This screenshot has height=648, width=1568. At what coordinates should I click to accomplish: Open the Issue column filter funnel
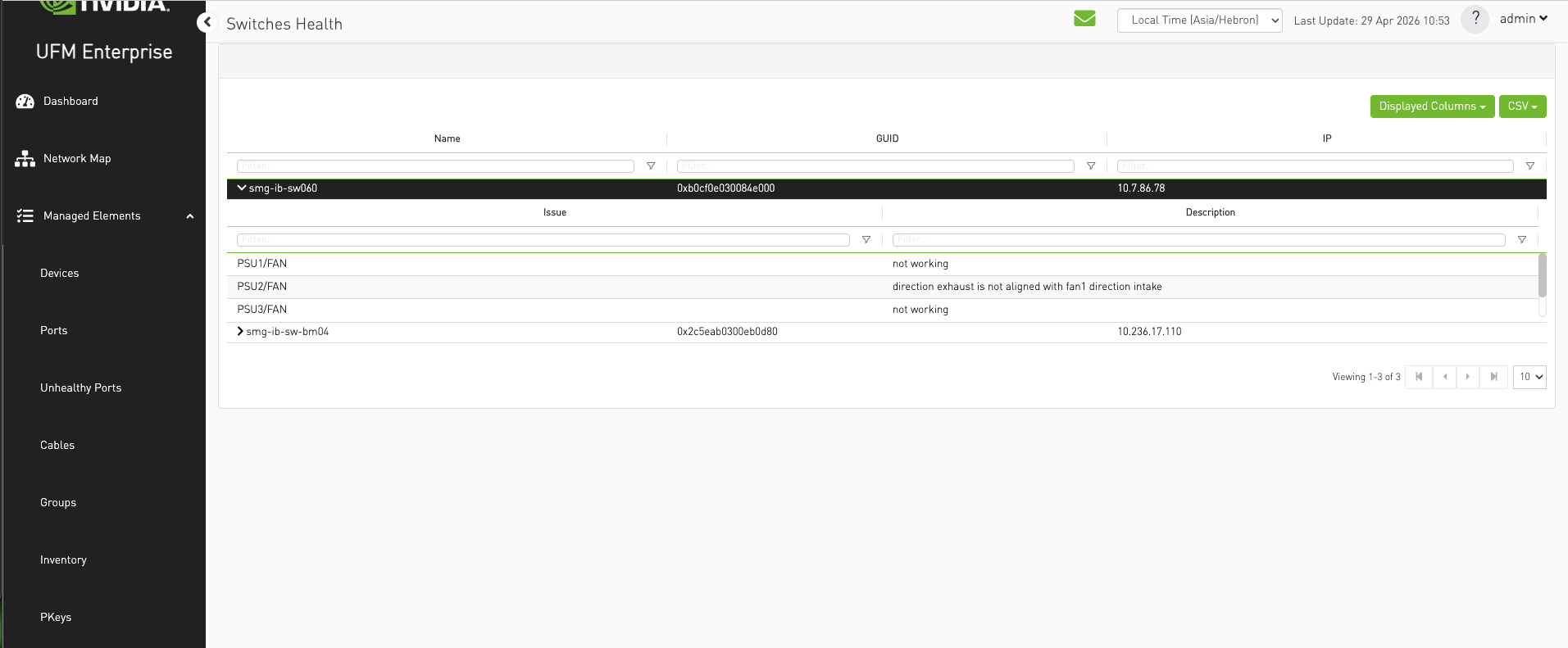[x=866, y=240]
